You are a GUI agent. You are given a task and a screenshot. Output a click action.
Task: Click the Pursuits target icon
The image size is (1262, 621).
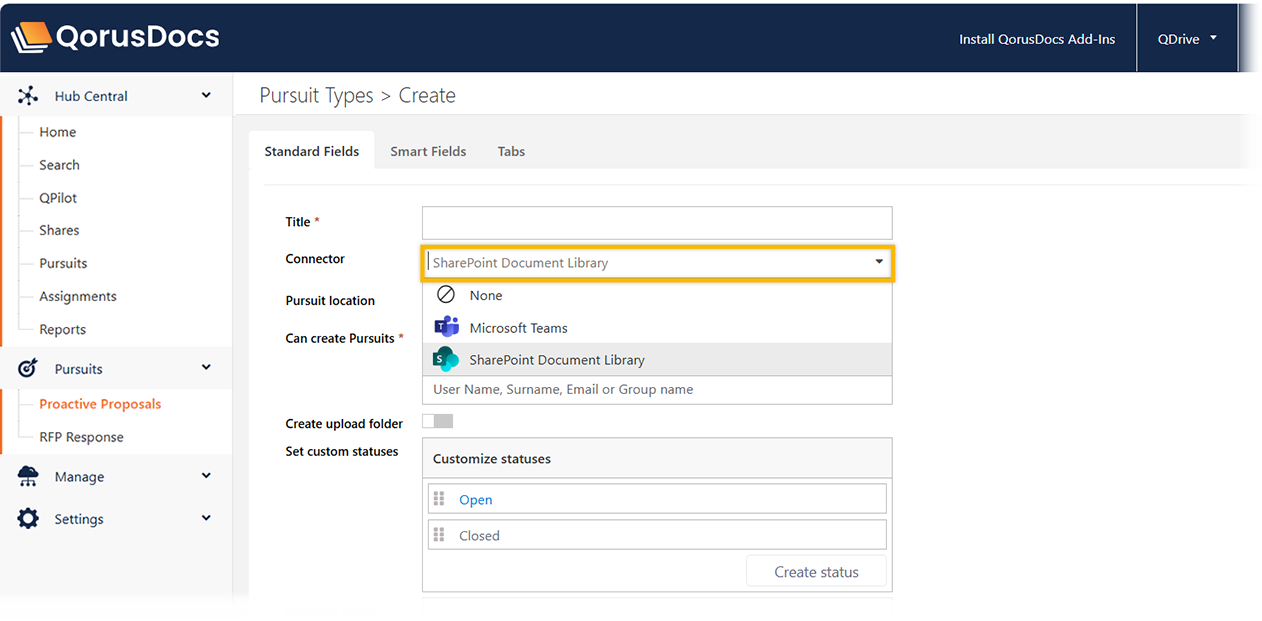(28, 369)
